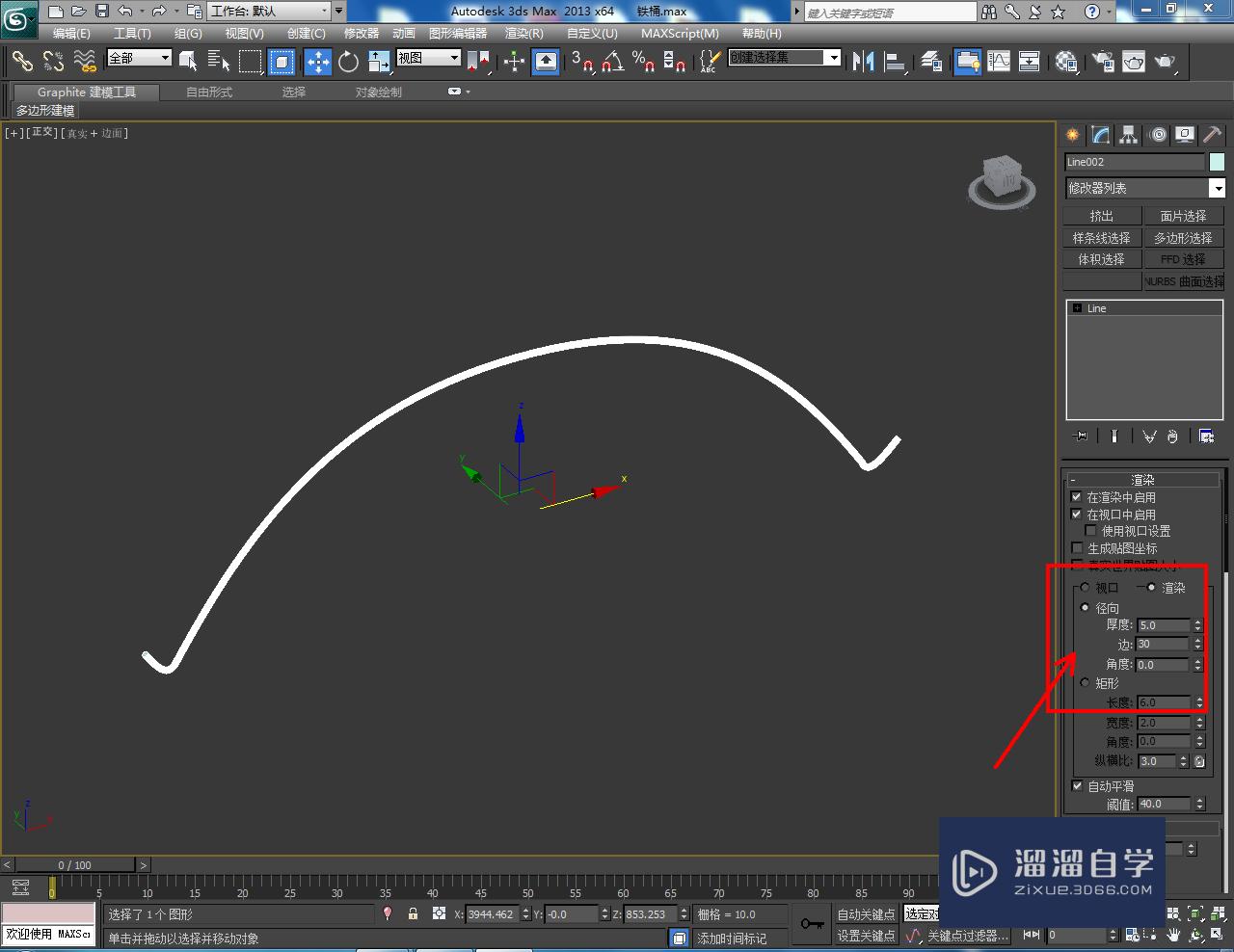Image resolution: width=1234 pixels, height=952 pixels.
Task: Open the Render Setup teapot icon
Action: pyautogui.click(x=1102, y=62)
